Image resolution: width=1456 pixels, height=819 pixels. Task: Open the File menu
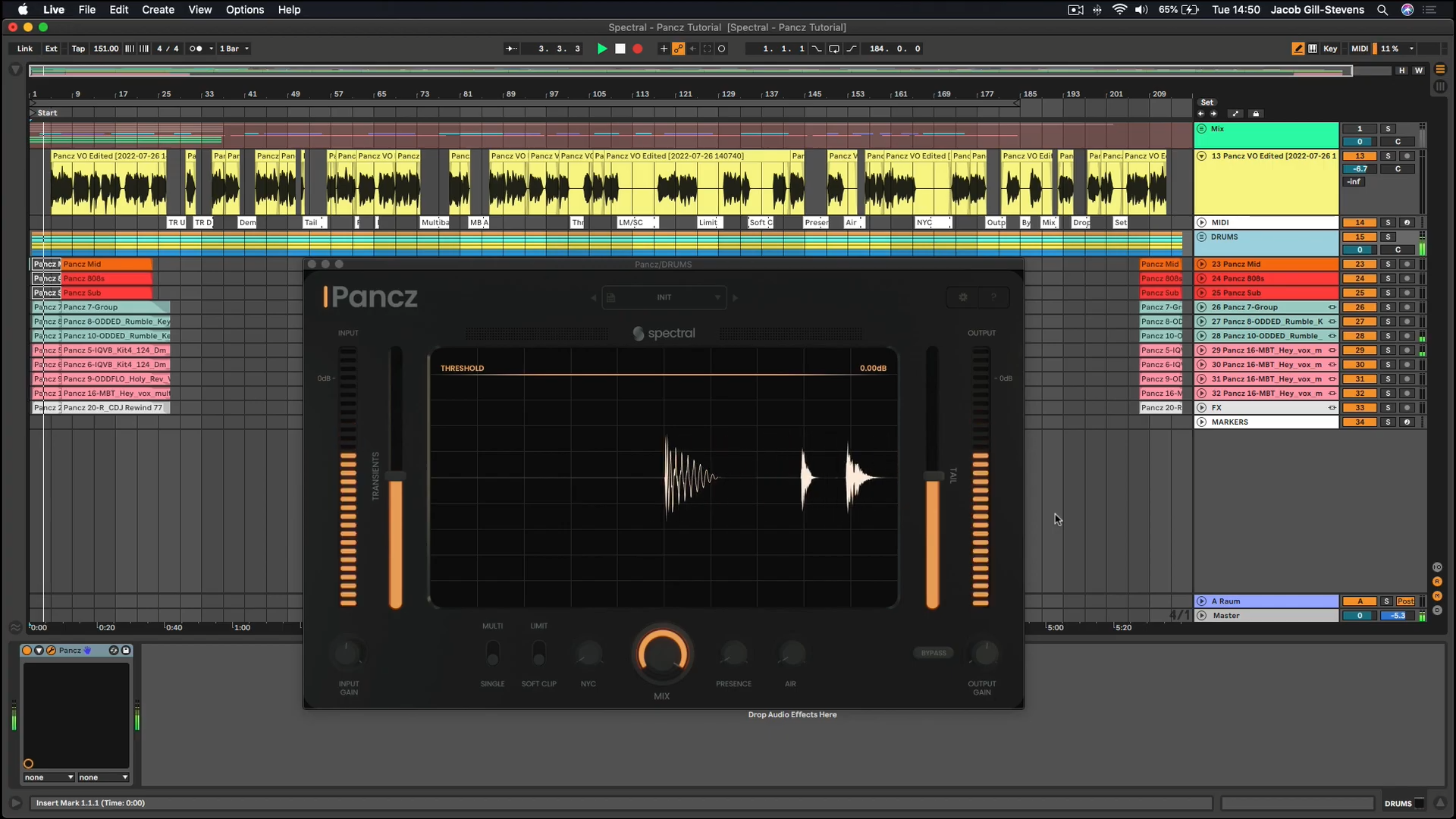[87, 10]
